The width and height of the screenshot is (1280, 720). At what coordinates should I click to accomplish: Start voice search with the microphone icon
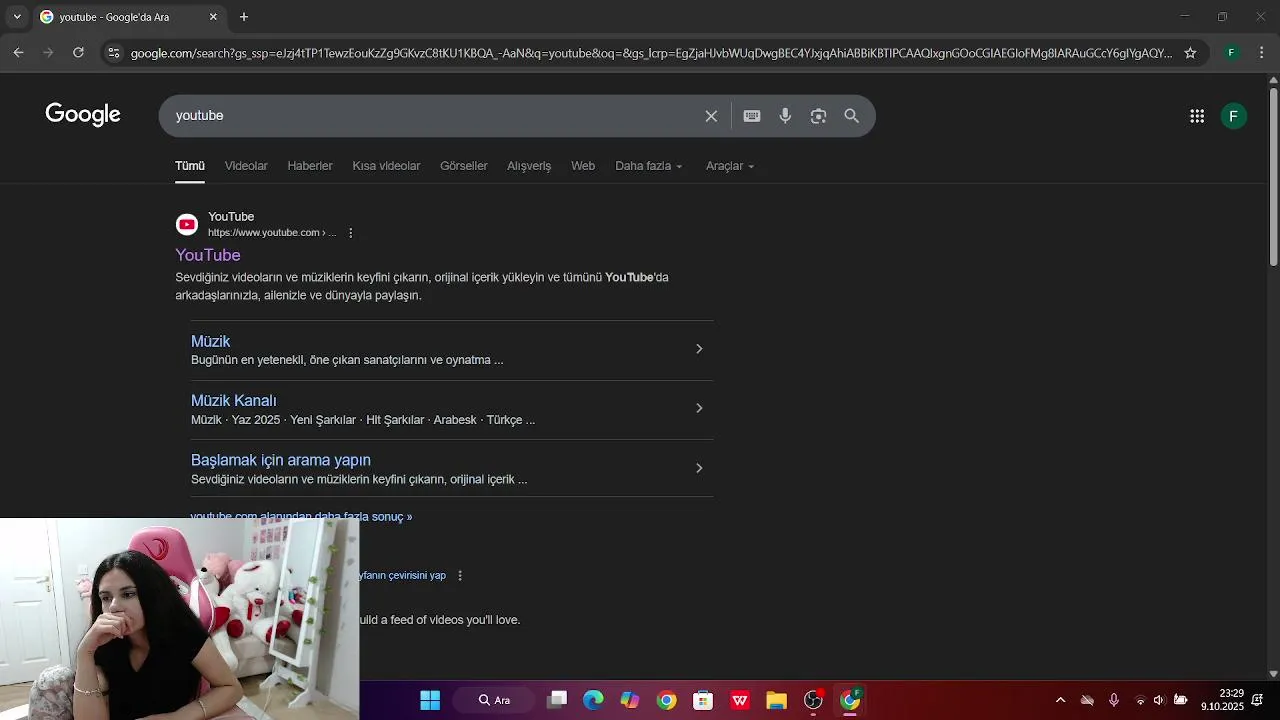click(785, 116)
